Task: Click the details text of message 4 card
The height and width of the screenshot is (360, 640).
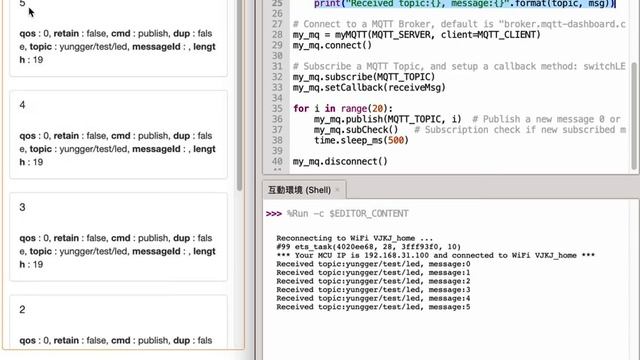Action: (x=118, y=149)
